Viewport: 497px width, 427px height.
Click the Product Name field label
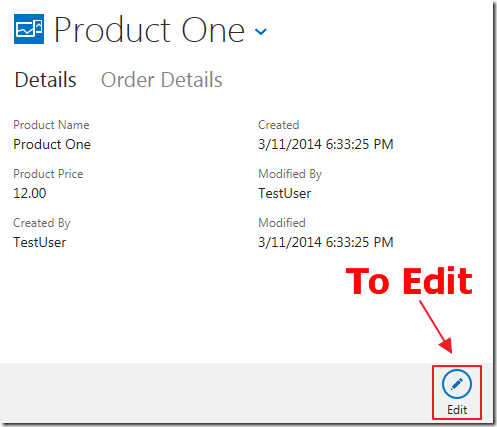(x=51, y=125)
